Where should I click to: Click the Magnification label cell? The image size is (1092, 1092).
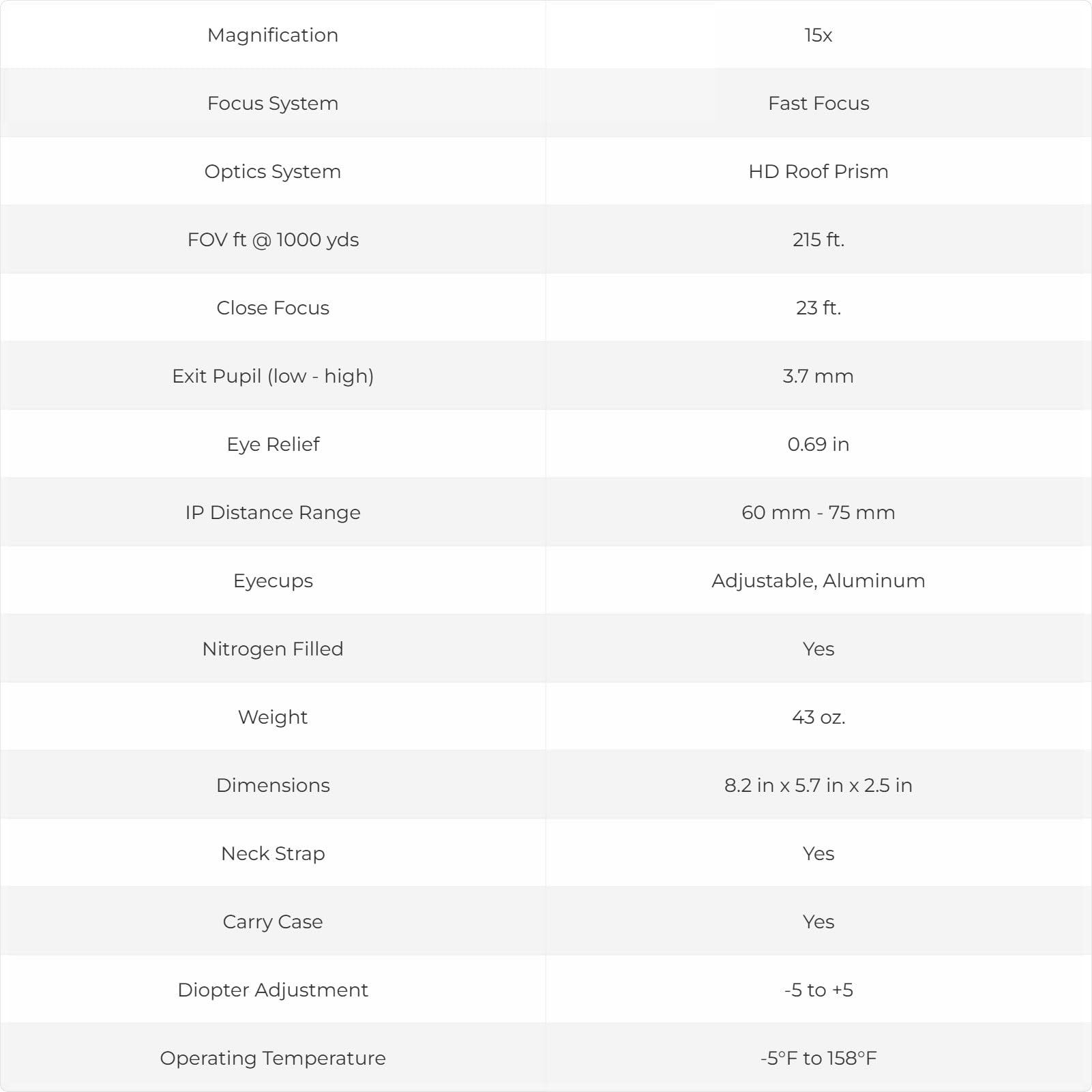pos(273,35)
